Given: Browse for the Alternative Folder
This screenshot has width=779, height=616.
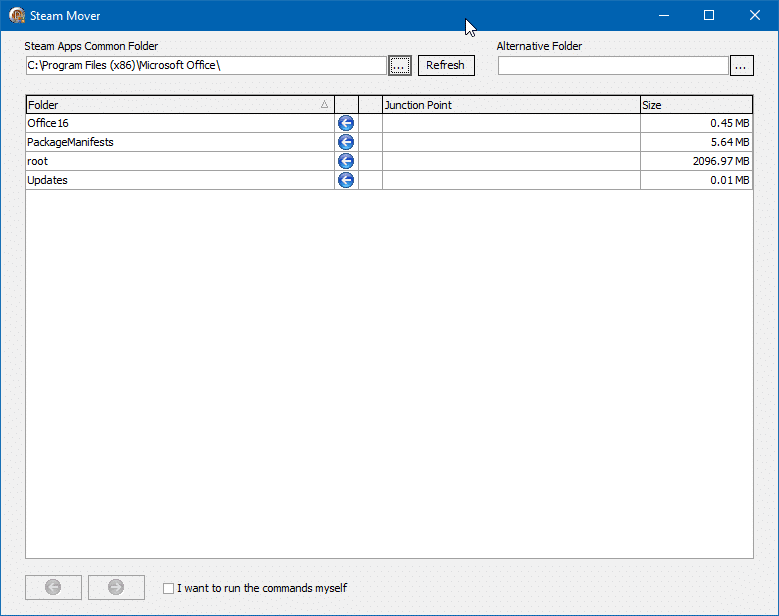Looking at the screenshot, I should [x=741, y=65].
